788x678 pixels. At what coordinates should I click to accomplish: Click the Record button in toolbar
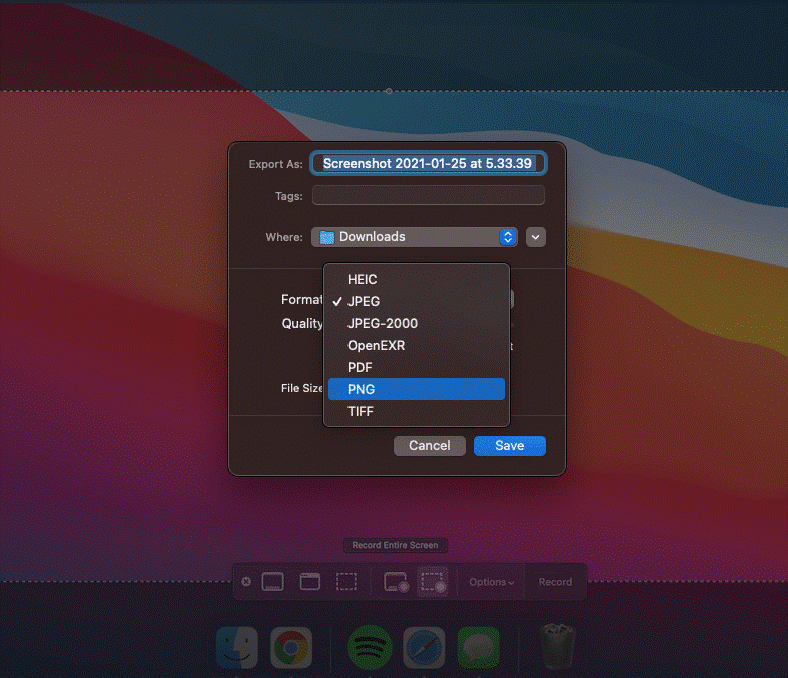(x=555, y=582)
